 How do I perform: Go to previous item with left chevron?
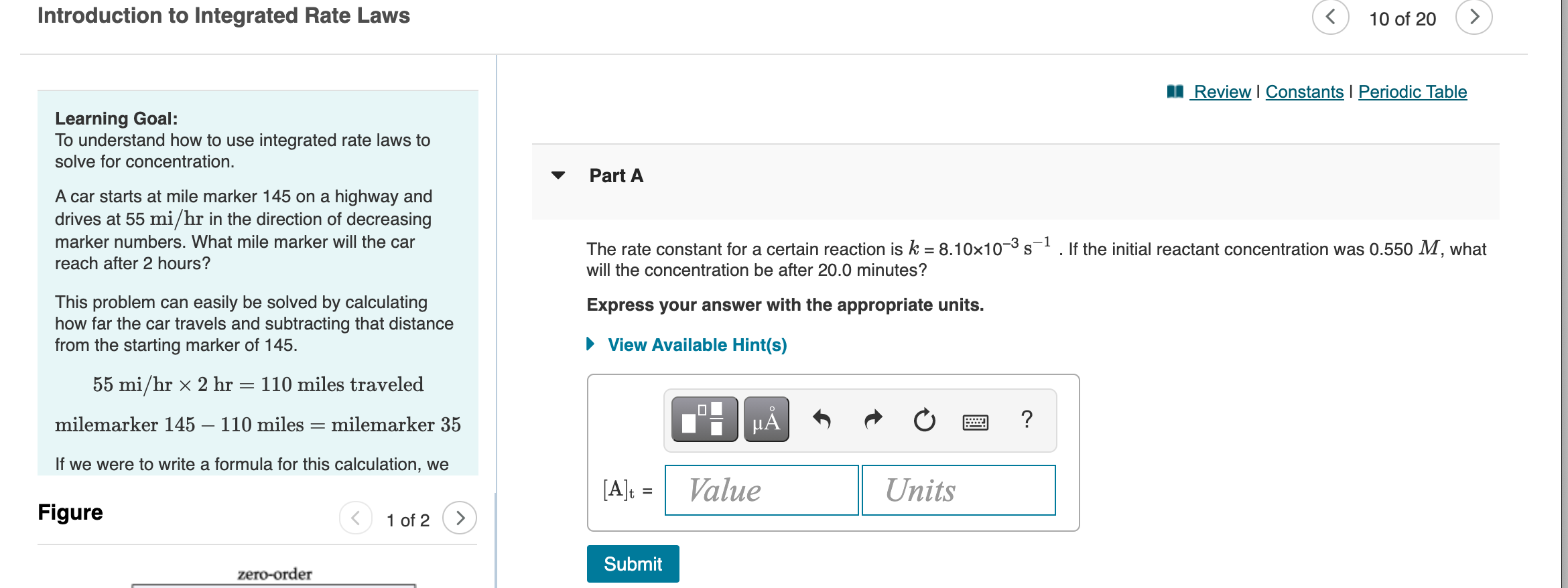[1330, 18]
